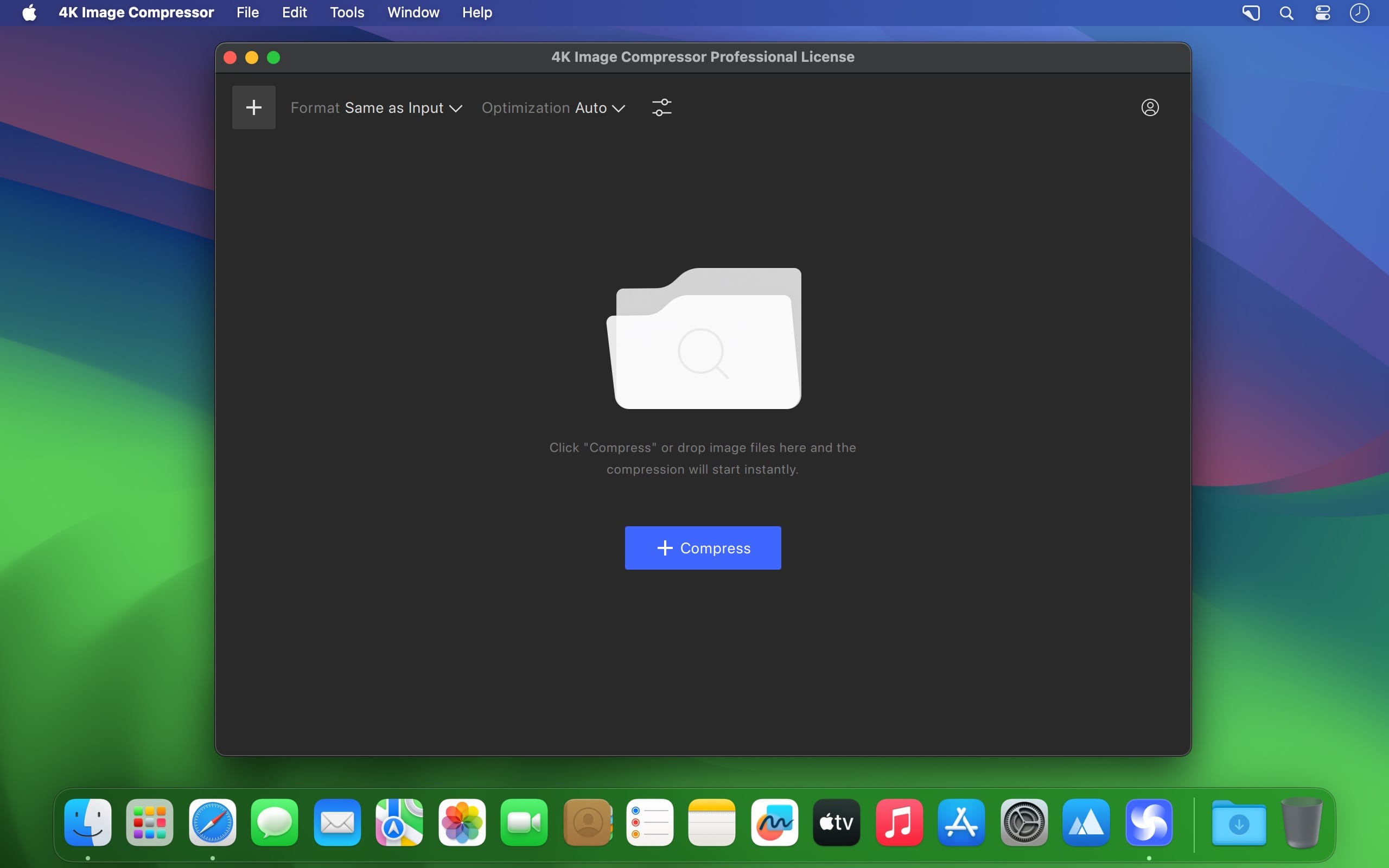Open the Photos app in the dock
Viewport: 1389px width, 868px height.
tap(462, 822)
